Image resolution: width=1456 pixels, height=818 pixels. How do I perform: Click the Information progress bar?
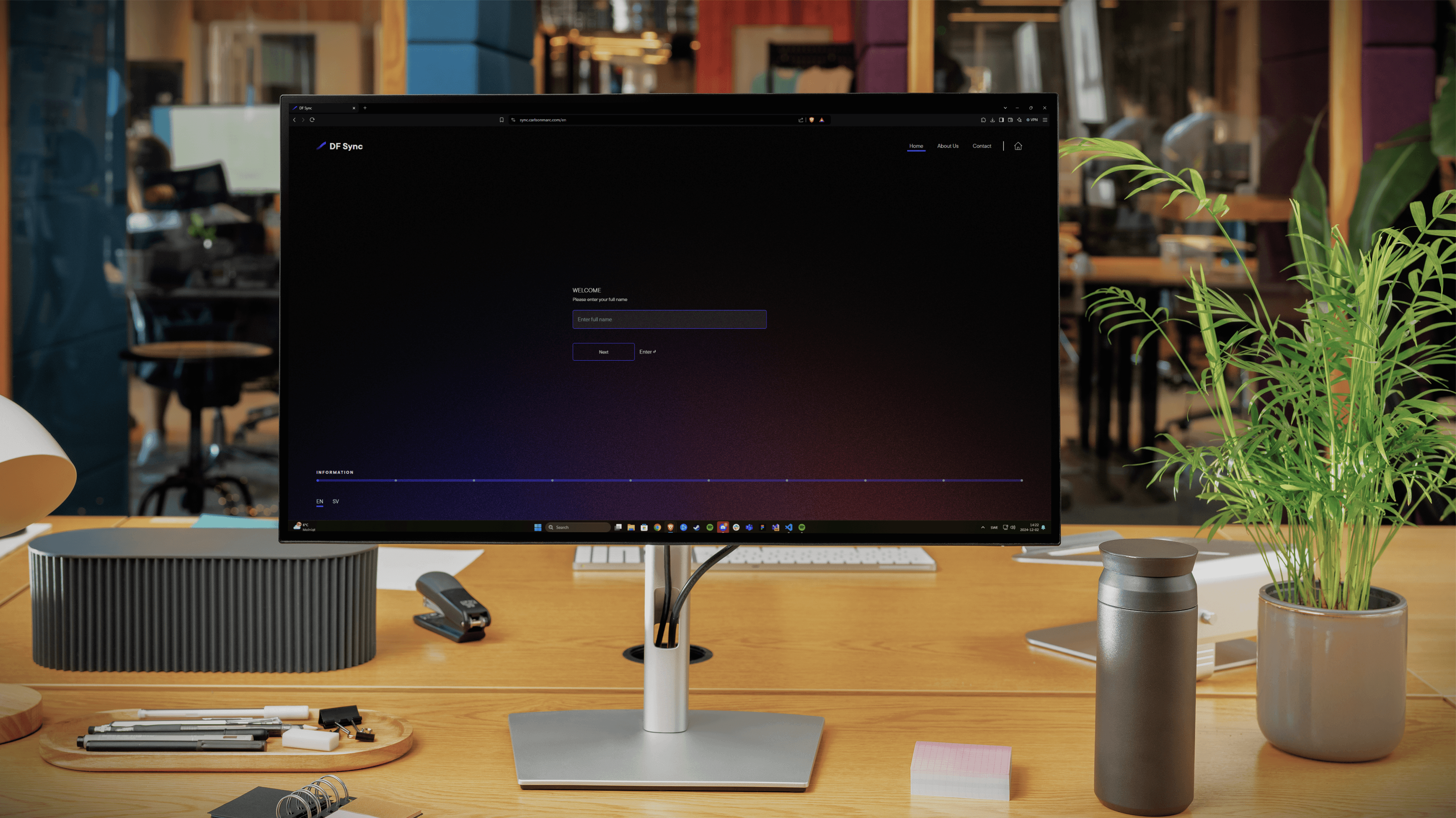pyautogui.click(x=669, y=480)
